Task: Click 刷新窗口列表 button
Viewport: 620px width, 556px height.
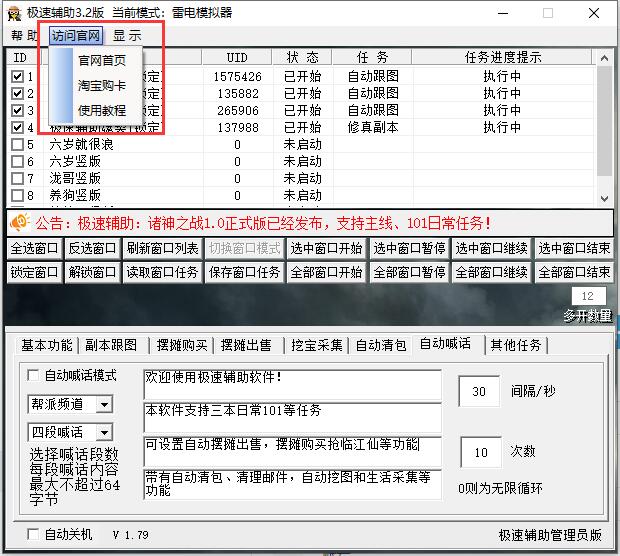Action: pyautogui.click(x=163, y=248)
